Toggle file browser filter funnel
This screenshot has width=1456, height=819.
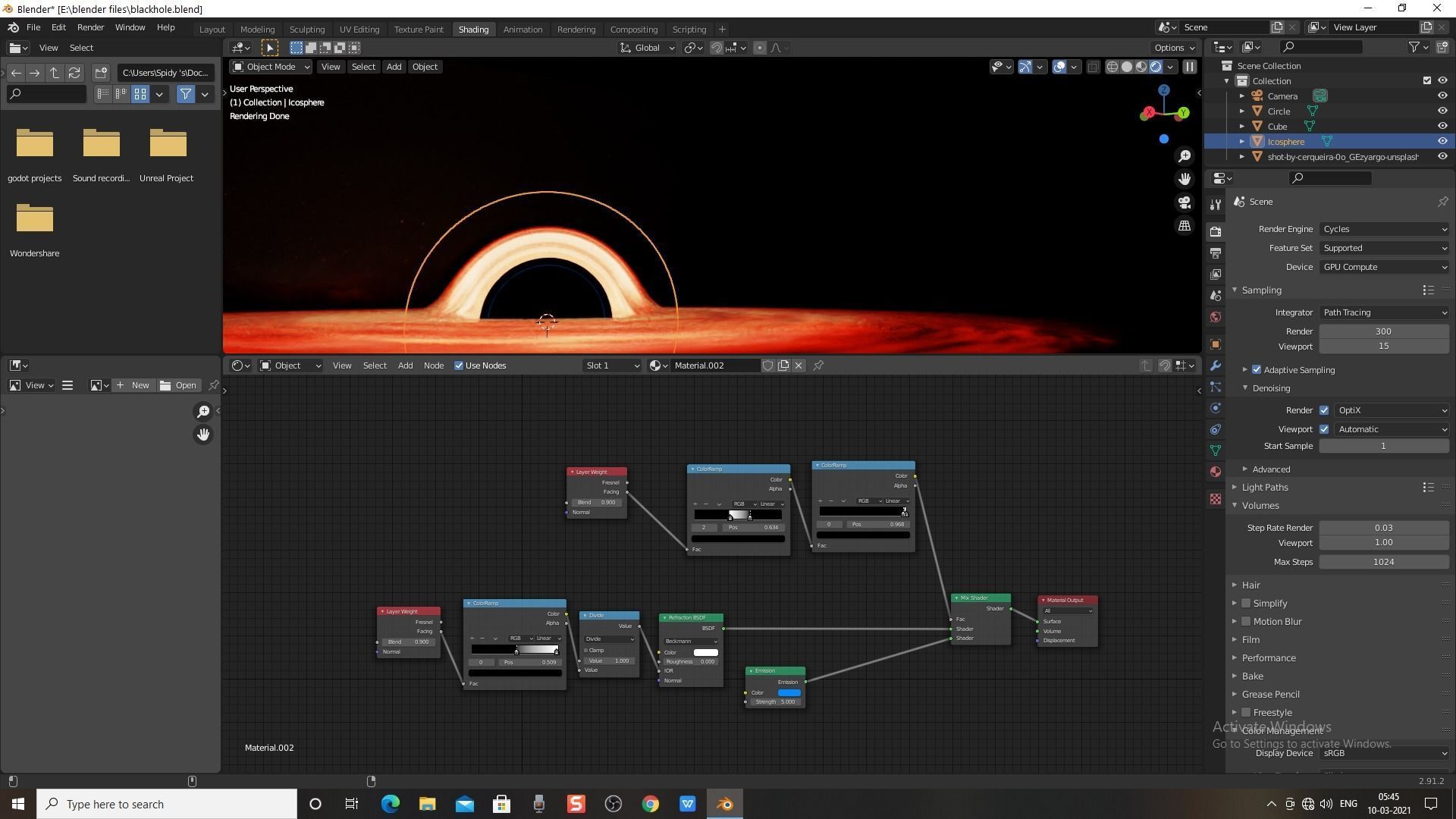pos(186,94)
